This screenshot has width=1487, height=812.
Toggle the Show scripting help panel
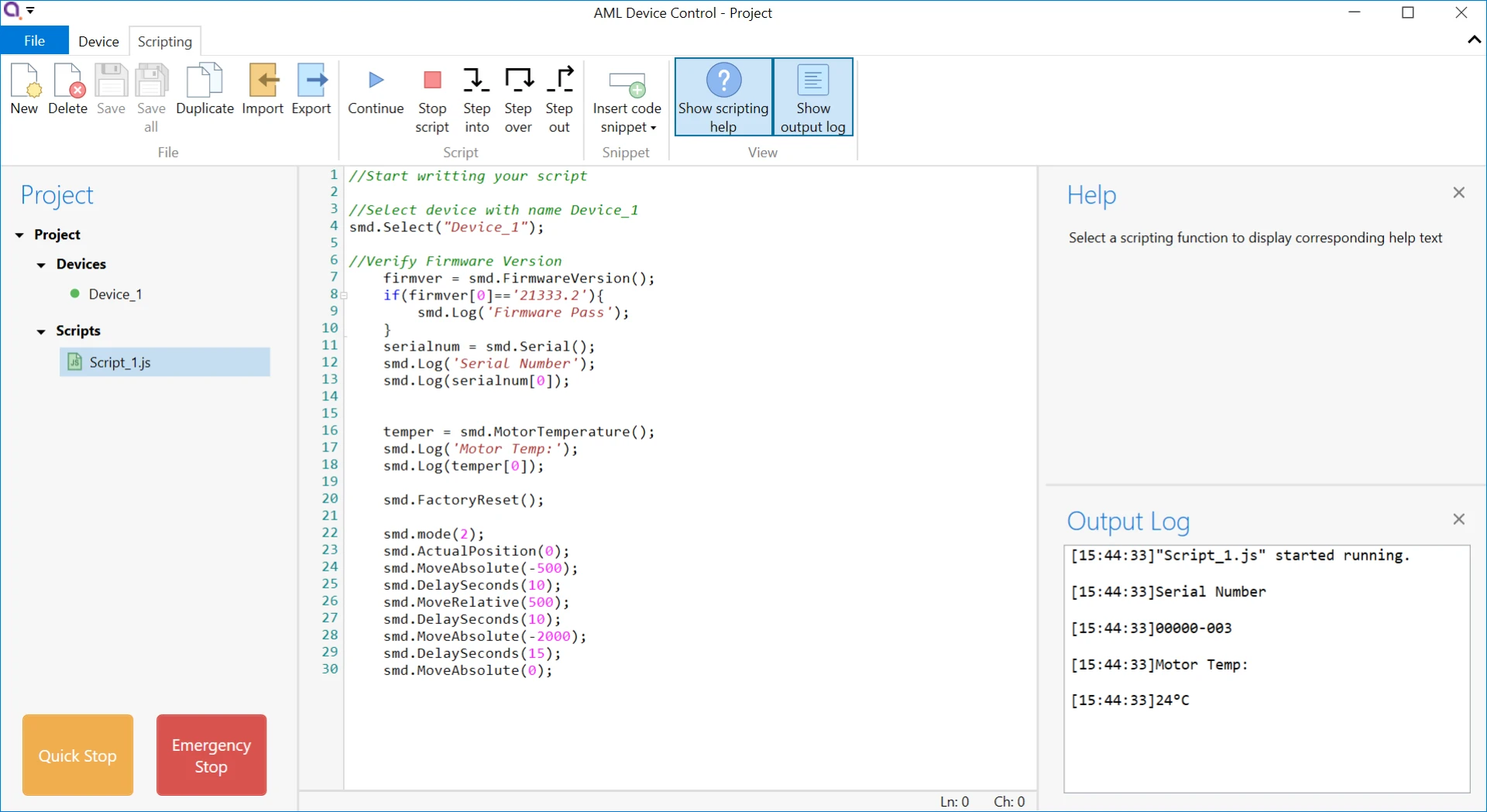pyautogui.click(x=723, y=98)
